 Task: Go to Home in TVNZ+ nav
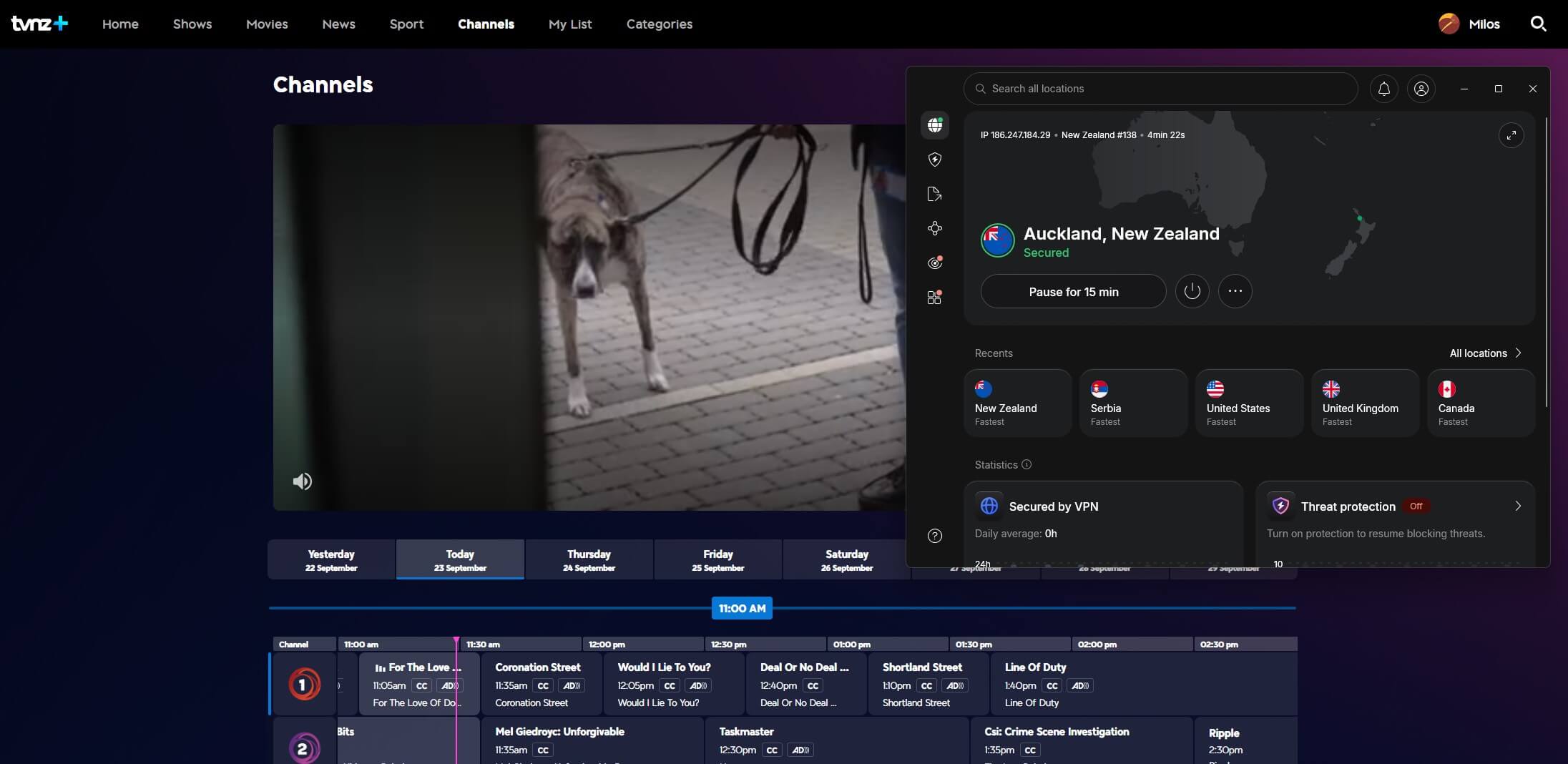[120, 24]
